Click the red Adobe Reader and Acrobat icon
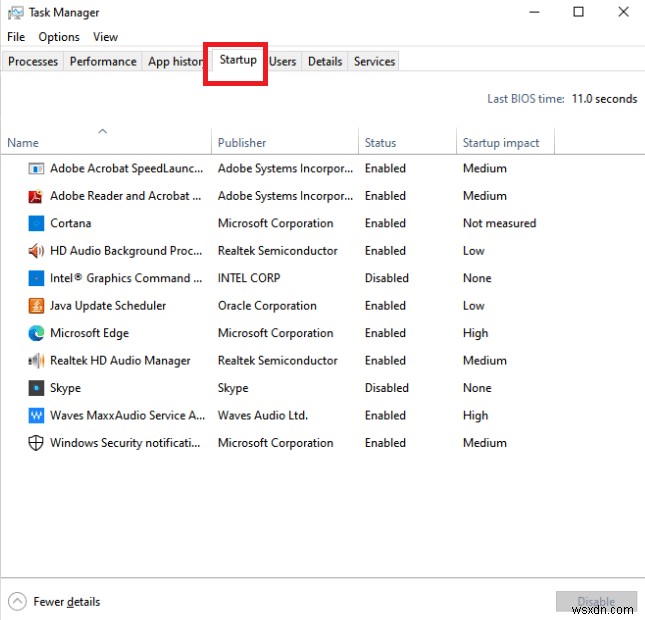Screen dimensions: 645x620 (x=36, y=196)
